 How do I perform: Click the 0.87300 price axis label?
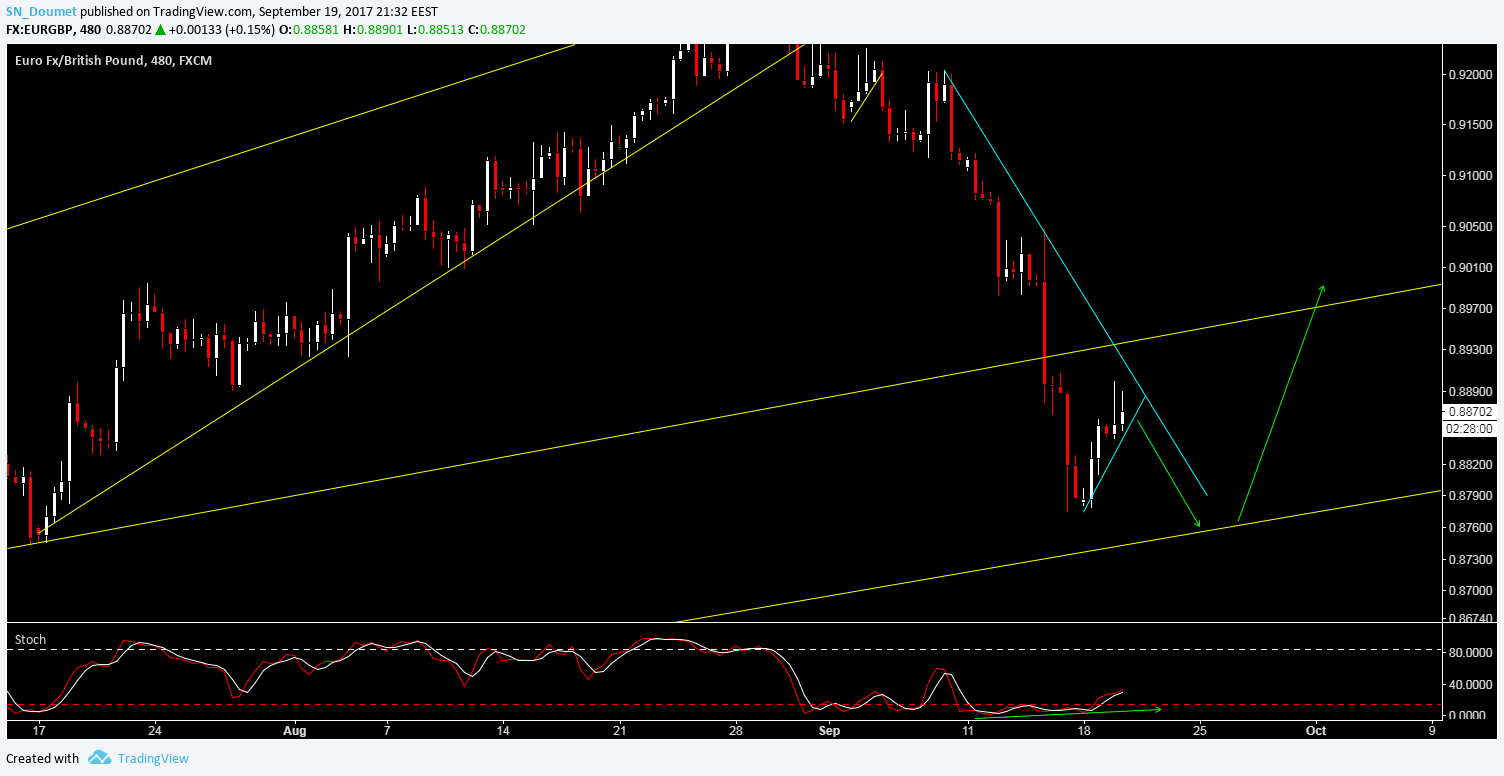coord(1471,558)
